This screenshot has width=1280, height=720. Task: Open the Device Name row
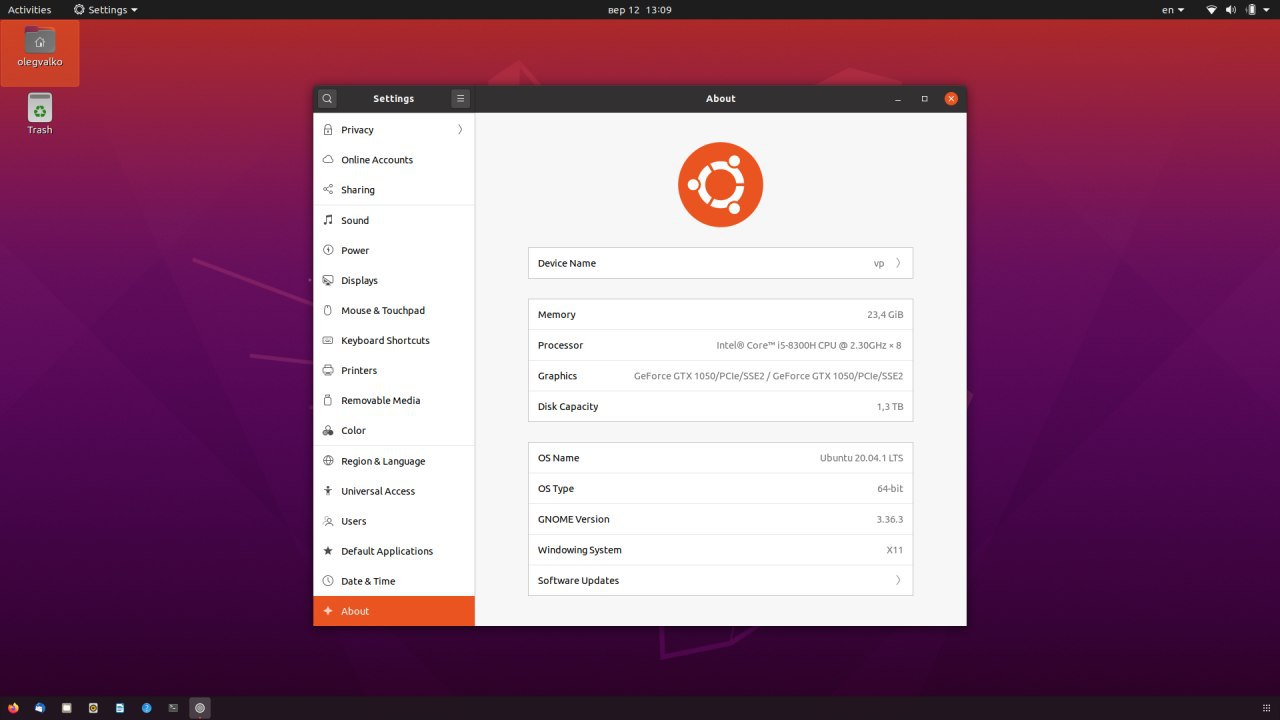pos(720,263)
